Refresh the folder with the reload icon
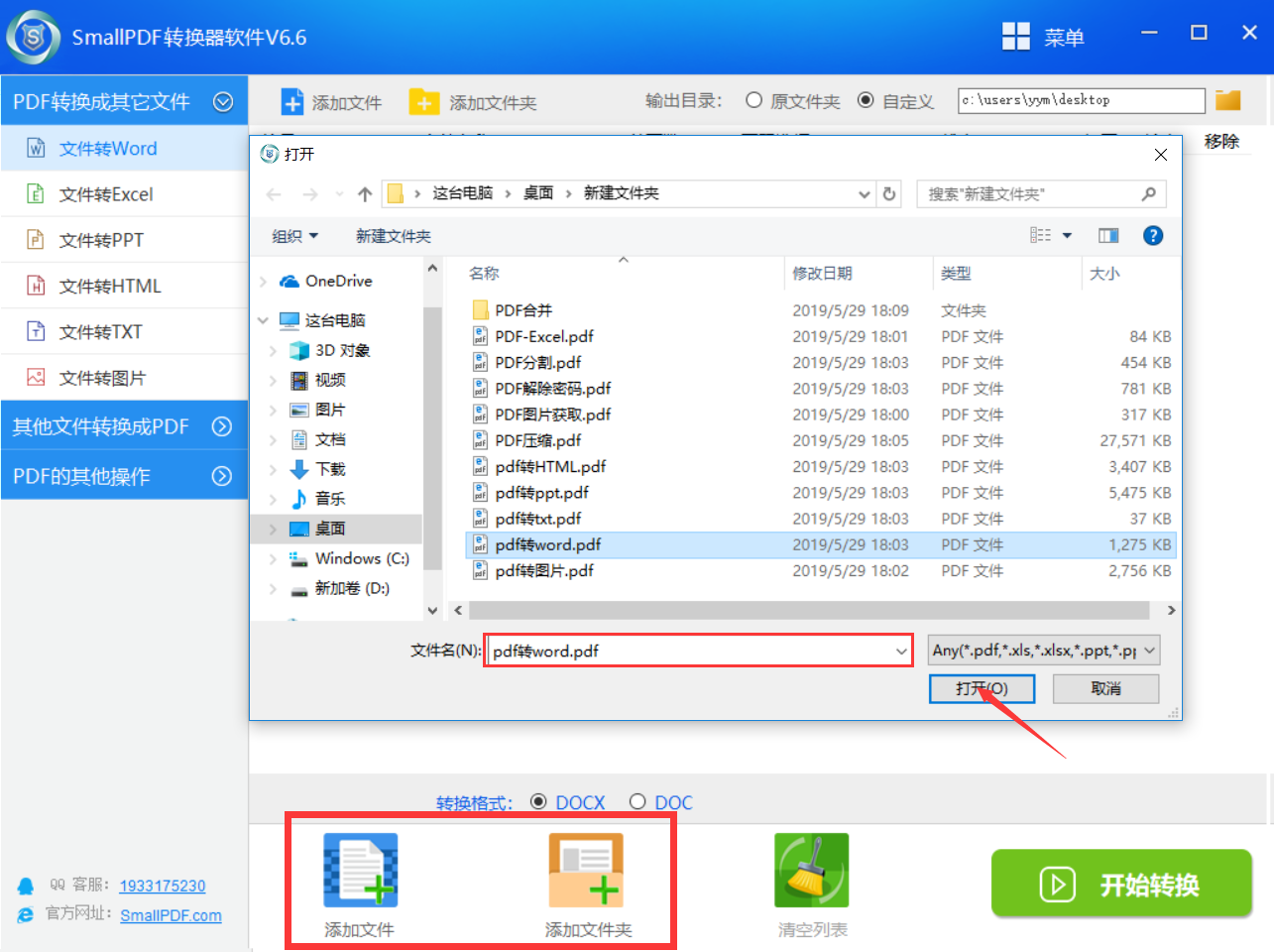The height and width of the screenshot is (952, 1274). coord(889,194)
